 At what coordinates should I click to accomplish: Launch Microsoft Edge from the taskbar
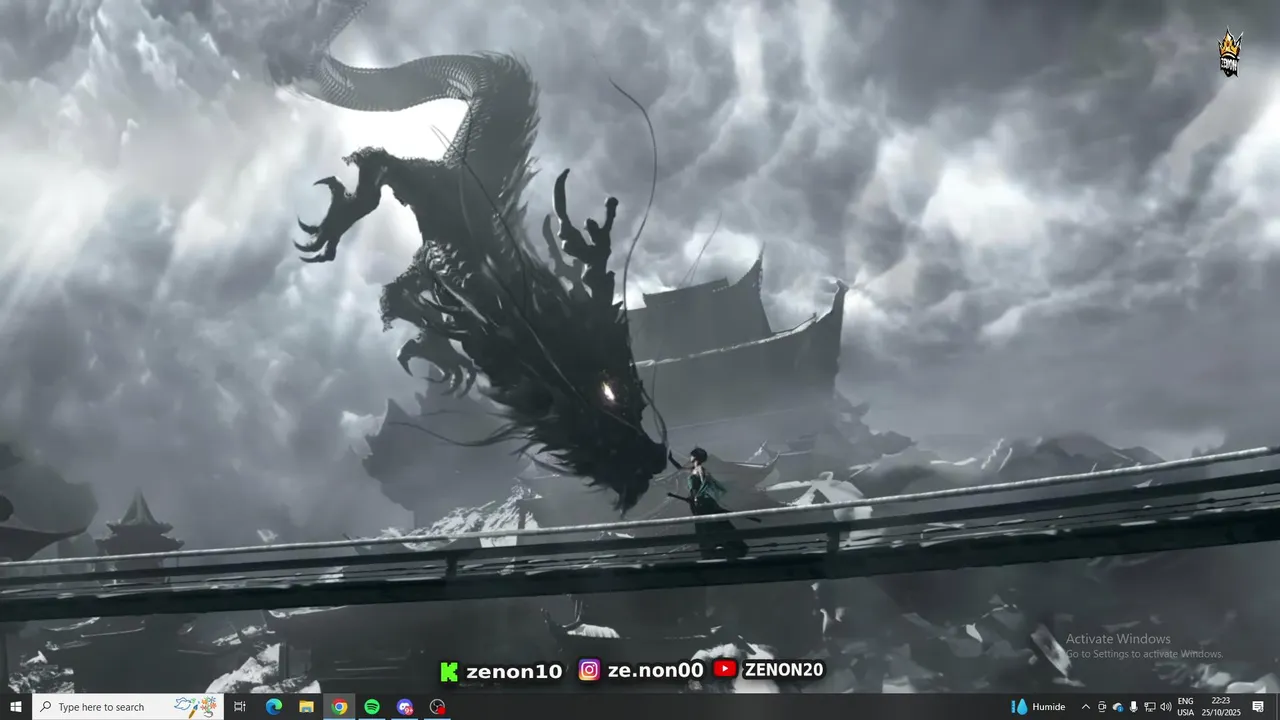pos(274,707)
